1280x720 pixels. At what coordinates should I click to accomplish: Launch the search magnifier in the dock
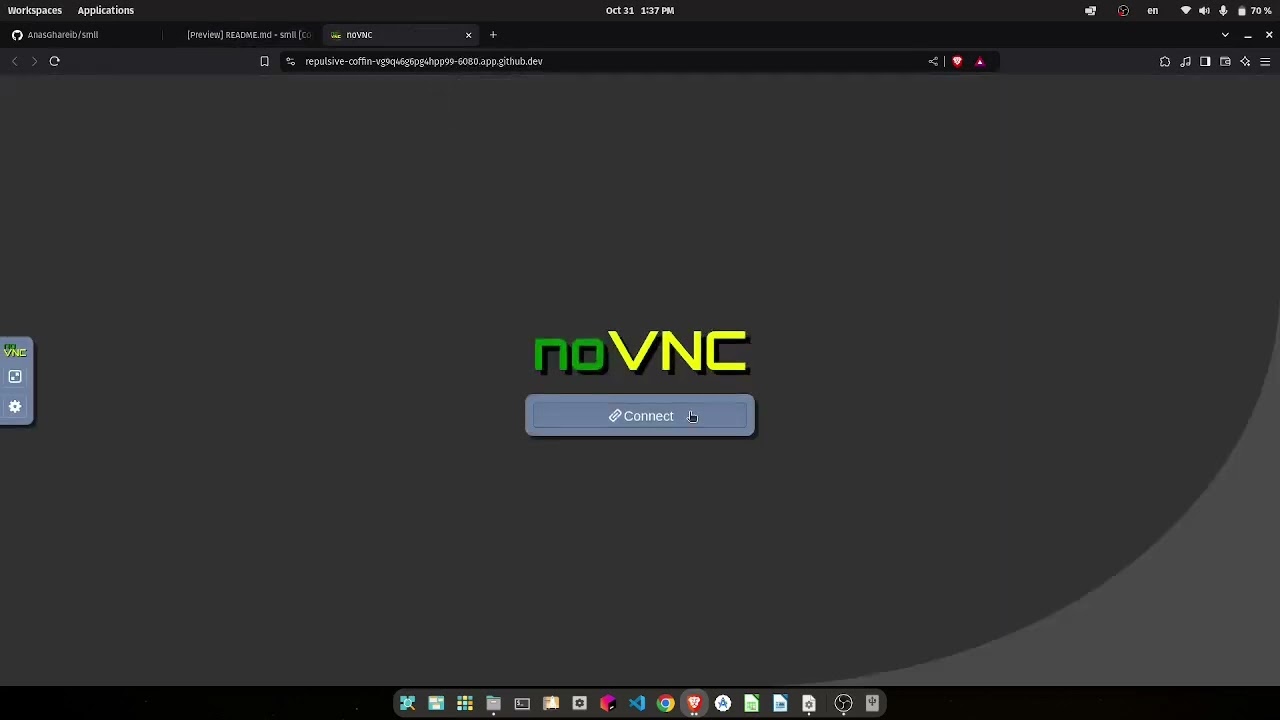(x=407, y=704)
